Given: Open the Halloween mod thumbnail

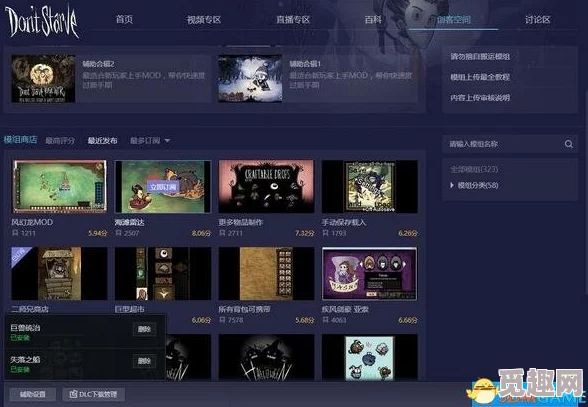Looking at the screenshot, I should coord(266,357).
